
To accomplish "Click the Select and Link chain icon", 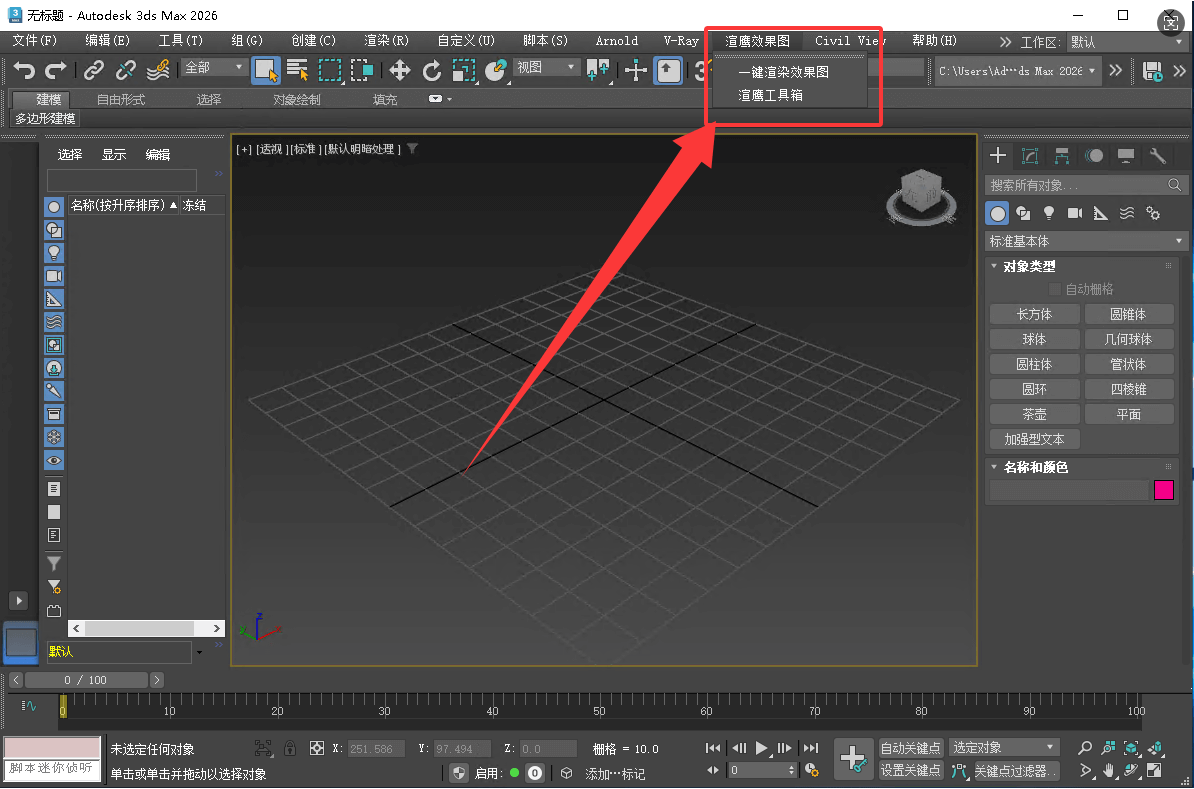I will click(93, 70).
